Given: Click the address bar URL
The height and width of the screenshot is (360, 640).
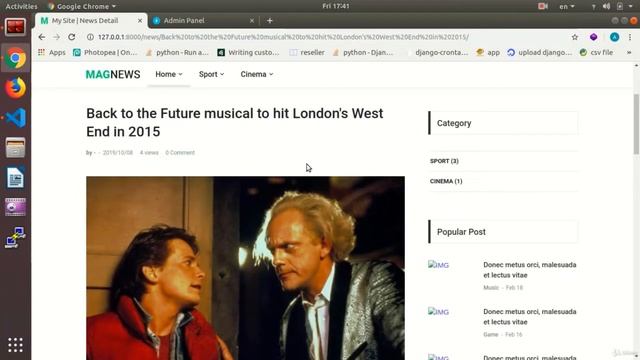Looking at the screenshot, I should tap(283, 37).
